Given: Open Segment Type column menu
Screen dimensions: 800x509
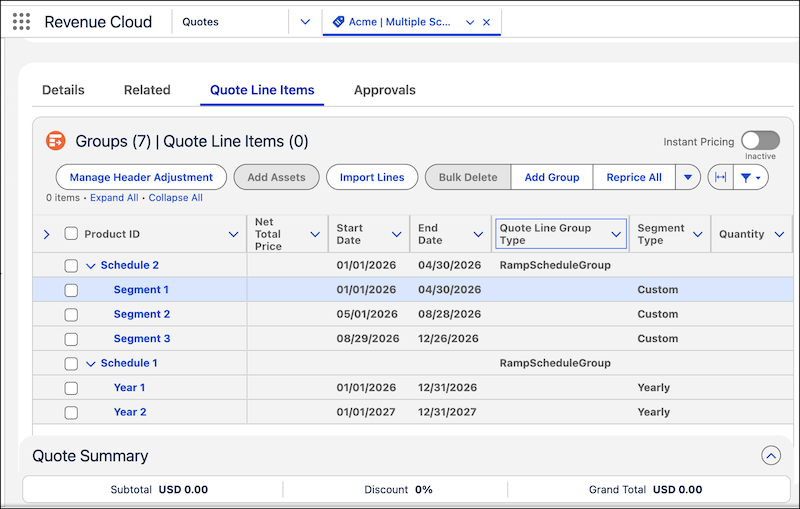Looking at the screenshot, I should pos(697,234).
